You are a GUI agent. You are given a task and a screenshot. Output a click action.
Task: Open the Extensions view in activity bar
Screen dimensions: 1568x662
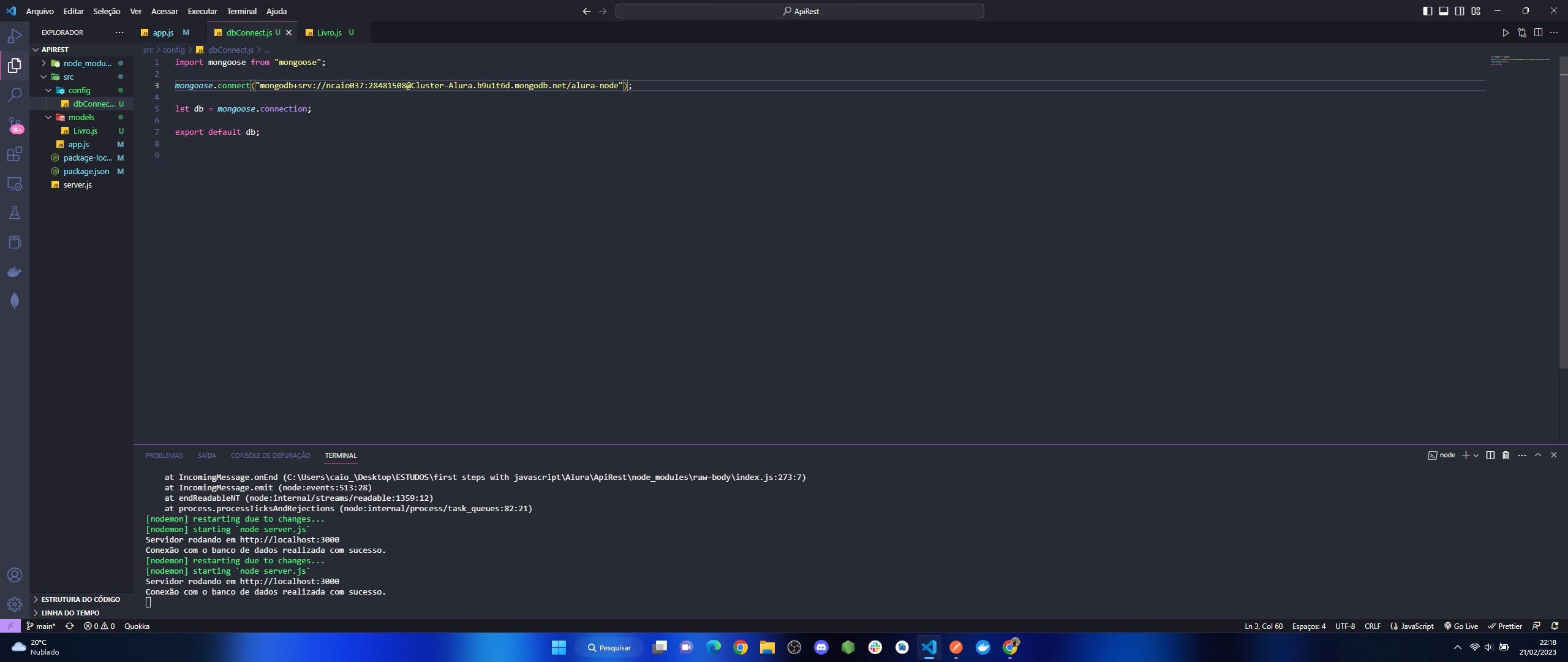pos(15,154)
